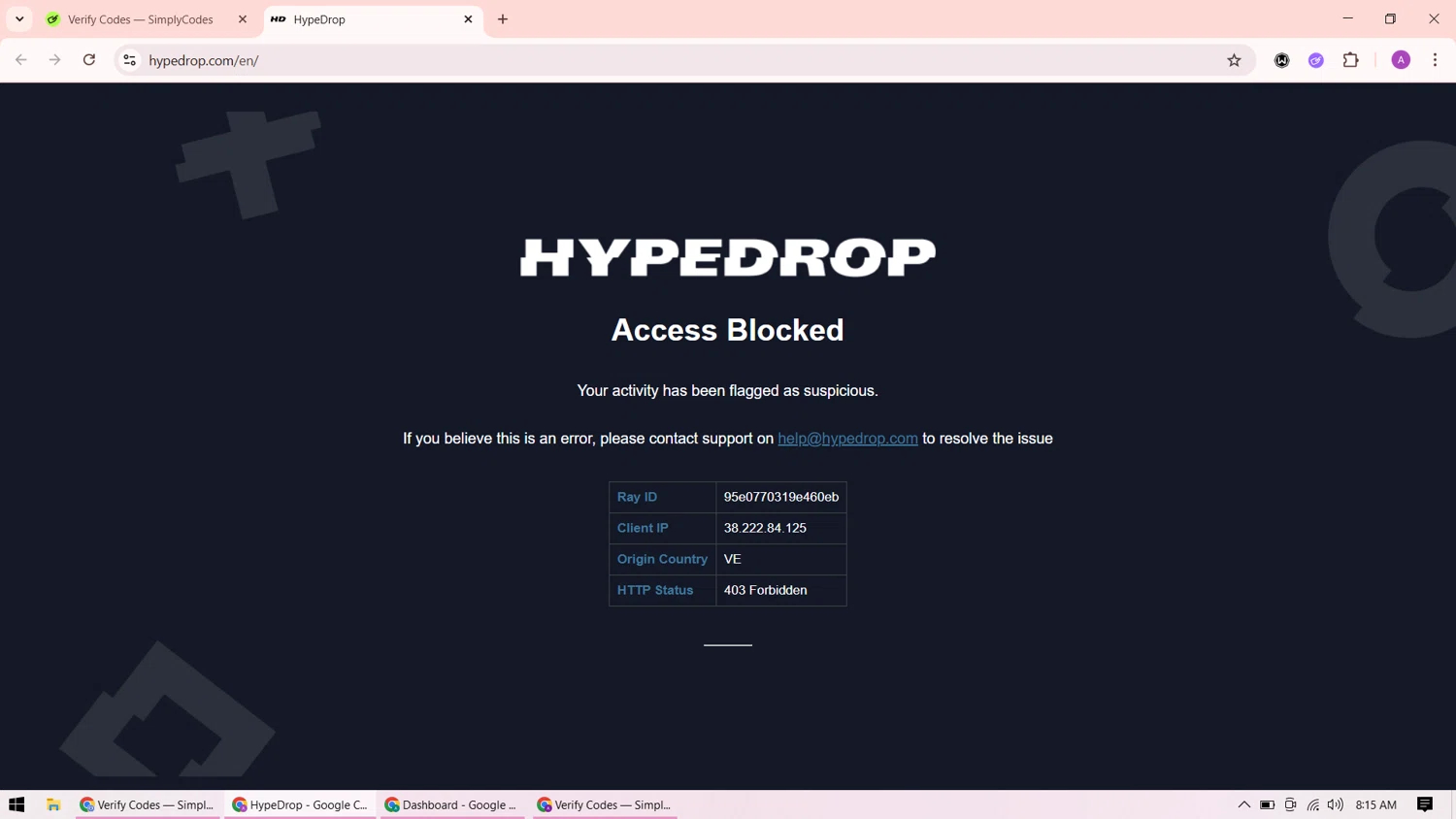Open the Extensions puzzle menu
This screenshot has height=819, width=1456.
(1350, 60)
